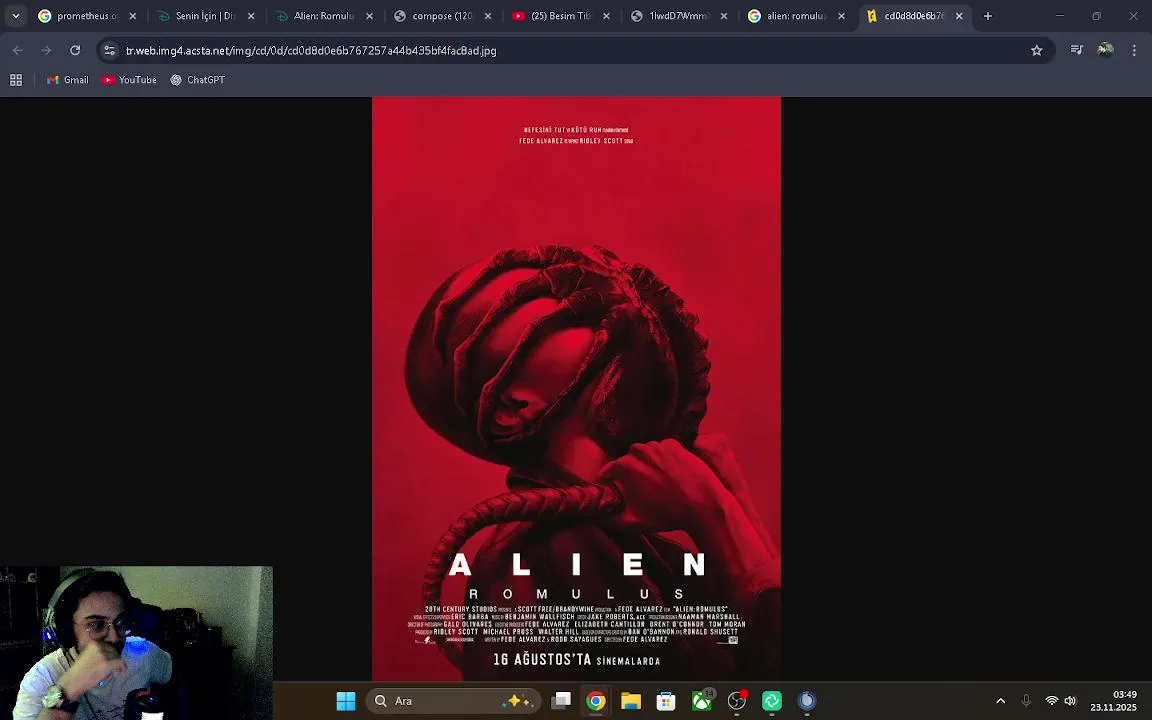Open OBS Studio from the taskbar
This screenshot has height=720, width=1152.
pyautogui.click(x=737, y=701)
